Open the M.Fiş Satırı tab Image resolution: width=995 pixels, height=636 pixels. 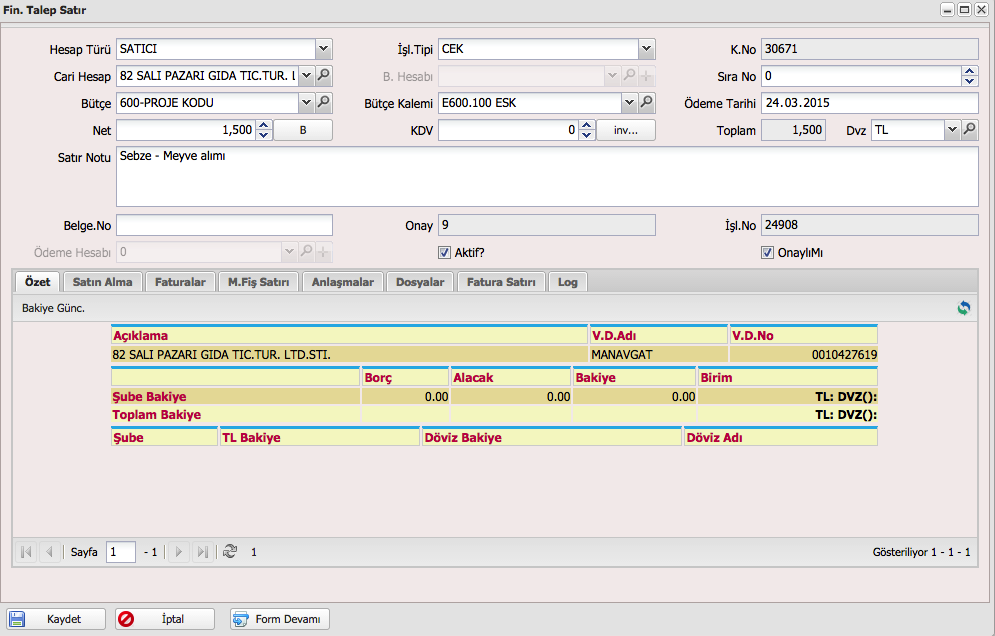tap(258, 282)
